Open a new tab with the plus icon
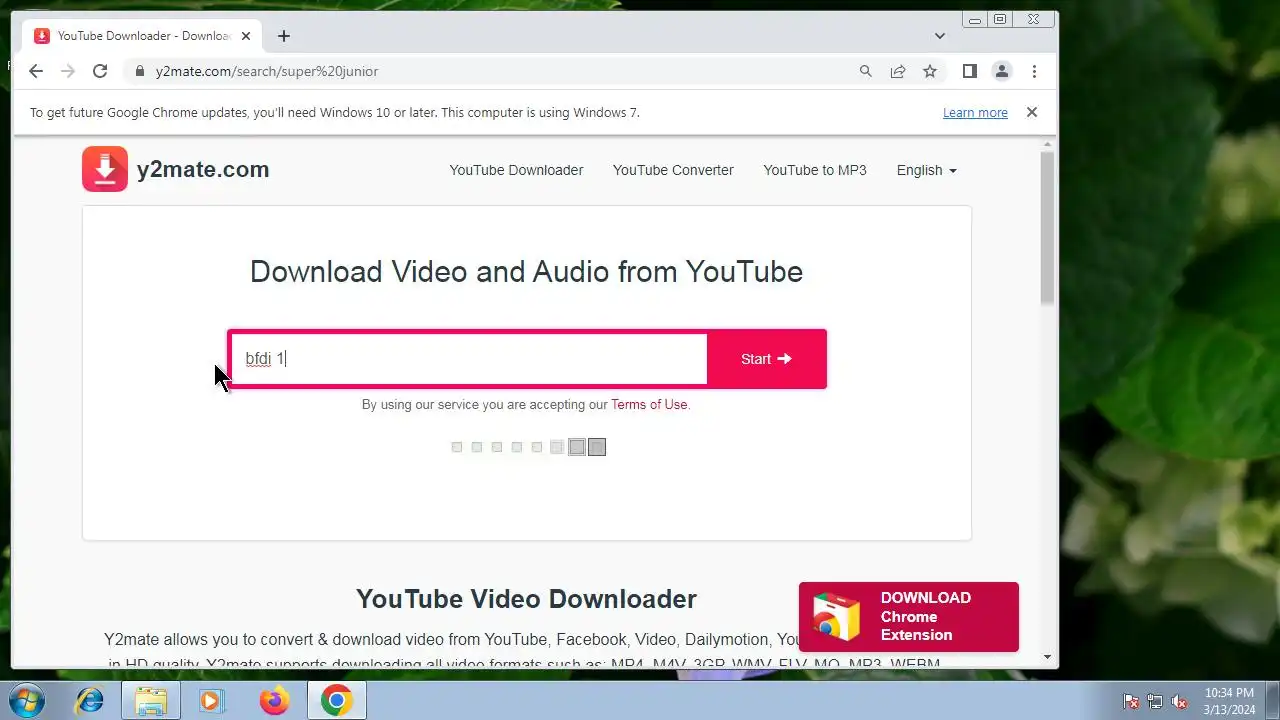The height and width of the screenshot is (720, 1280). [284, 36]
